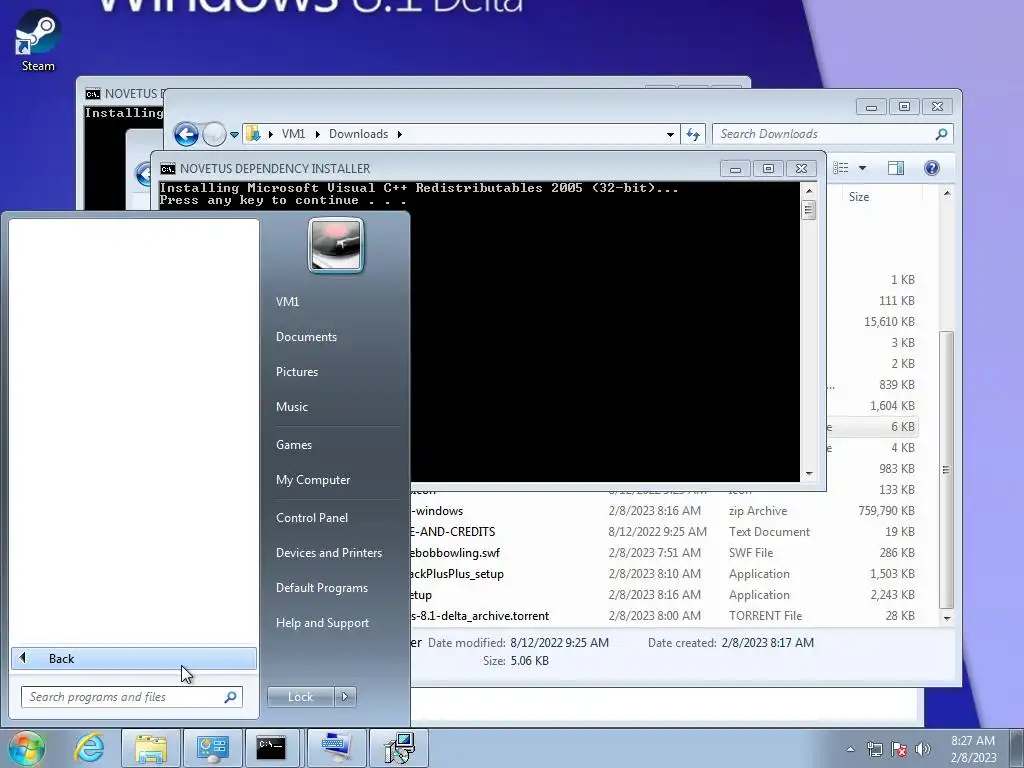The width and height of the screenshot is (1024, 768).
Task: Open the Control Panel taskbar icon
Action: pos(212,748)
